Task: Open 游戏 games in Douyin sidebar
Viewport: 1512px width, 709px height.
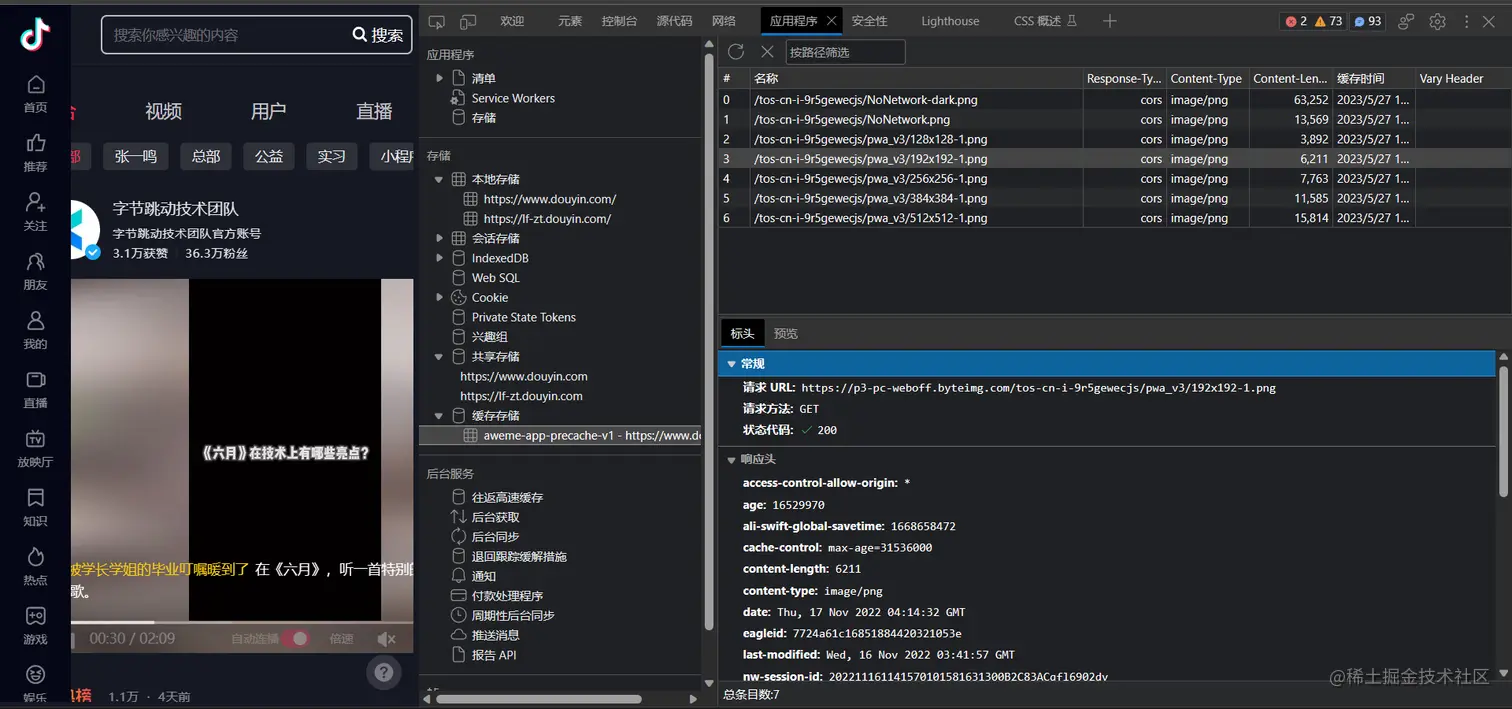Action: click(x=35, y=625)
